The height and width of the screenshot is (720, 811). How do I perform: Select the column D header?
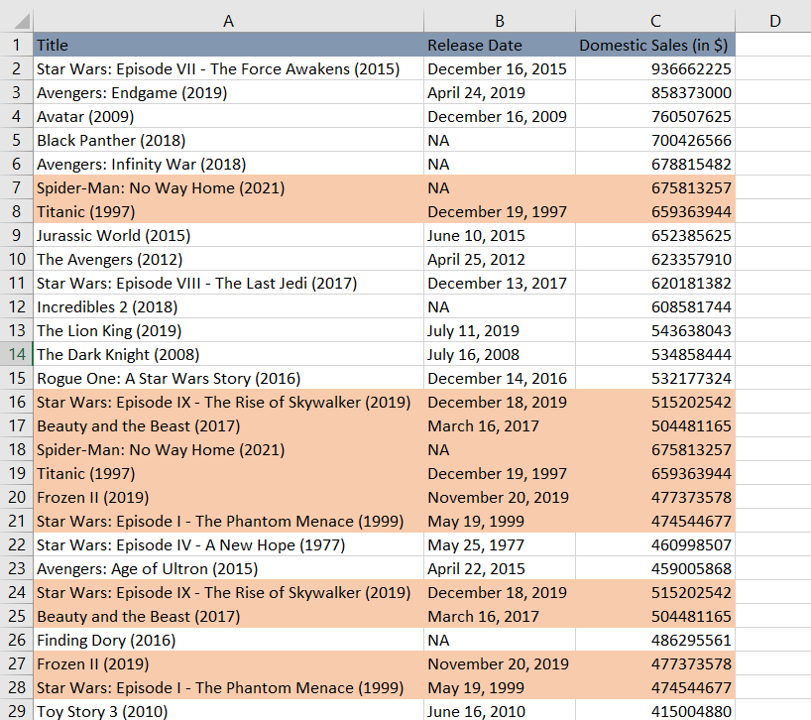coord(773,21)
